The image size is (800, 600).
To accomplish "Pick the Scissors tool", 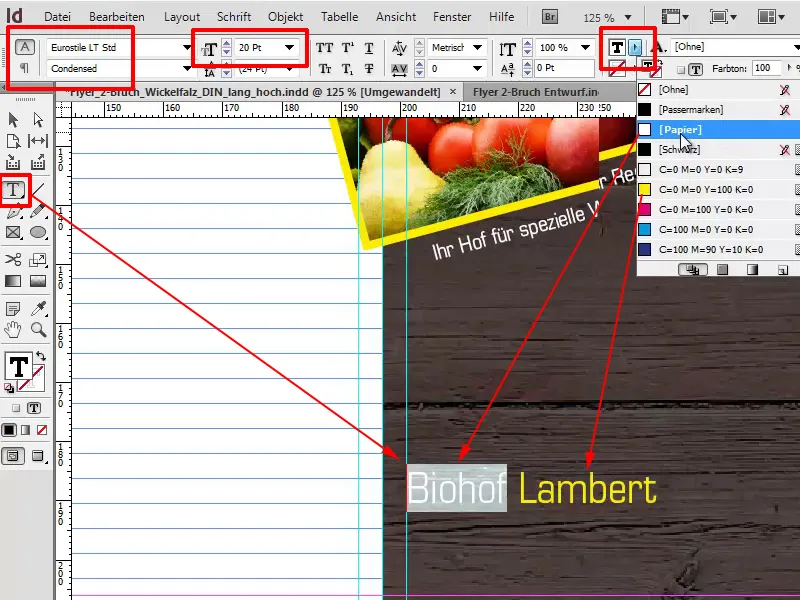I will (13, 259).
